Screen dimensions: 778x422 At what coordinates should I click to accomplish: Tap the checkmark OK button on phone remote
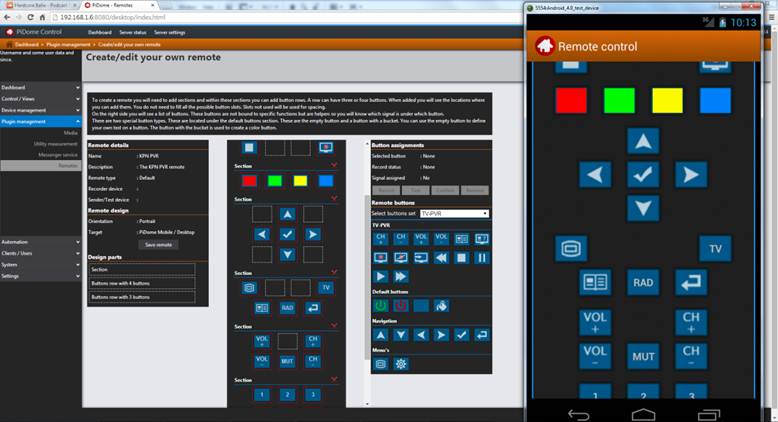coord(643,174)
